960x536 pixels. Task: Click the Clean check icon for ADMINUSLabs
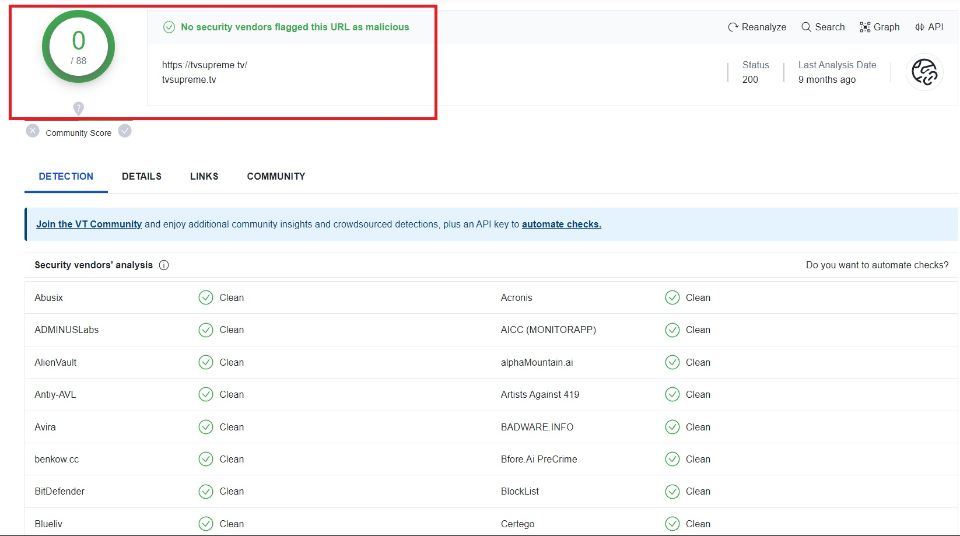[206, 330]
